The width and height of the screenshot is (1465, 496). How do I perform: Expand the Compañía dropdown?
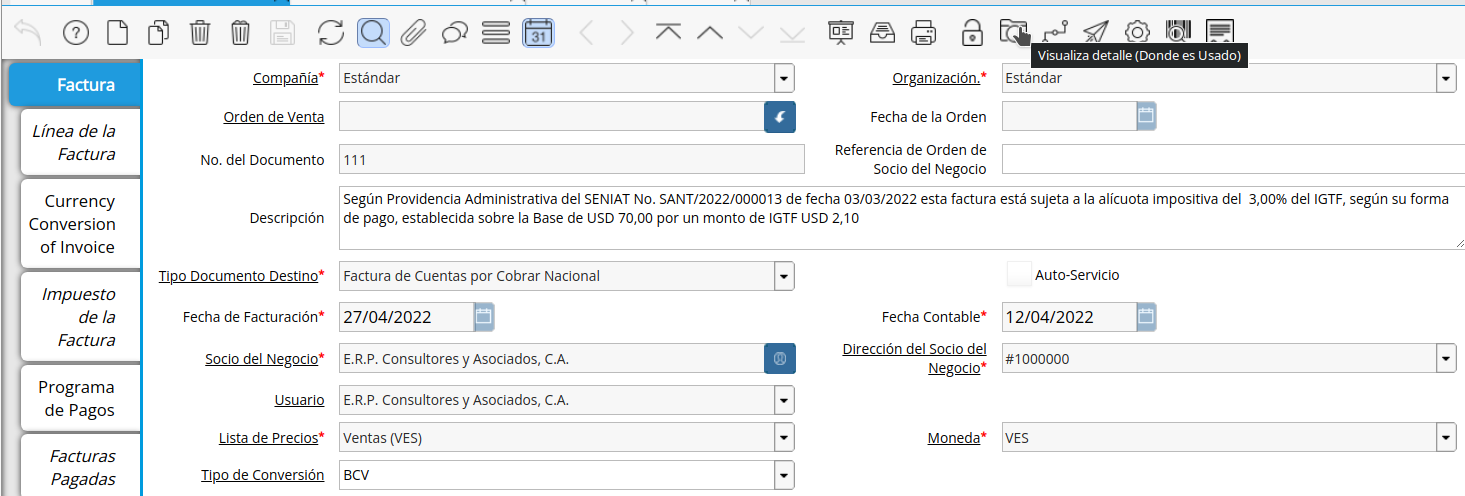click(x=784, y=78)
